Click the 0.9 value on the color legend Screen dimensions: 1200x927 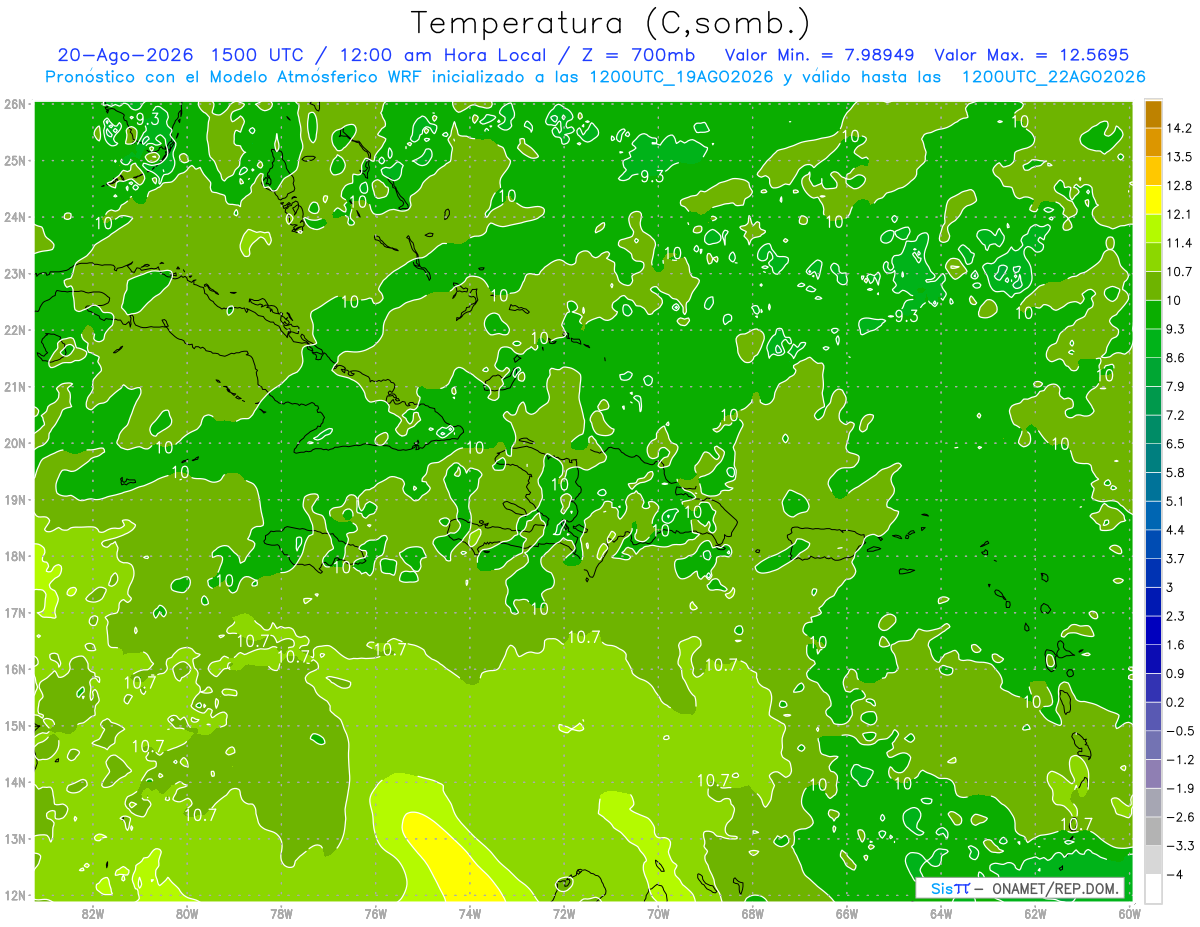(1176, 673)
